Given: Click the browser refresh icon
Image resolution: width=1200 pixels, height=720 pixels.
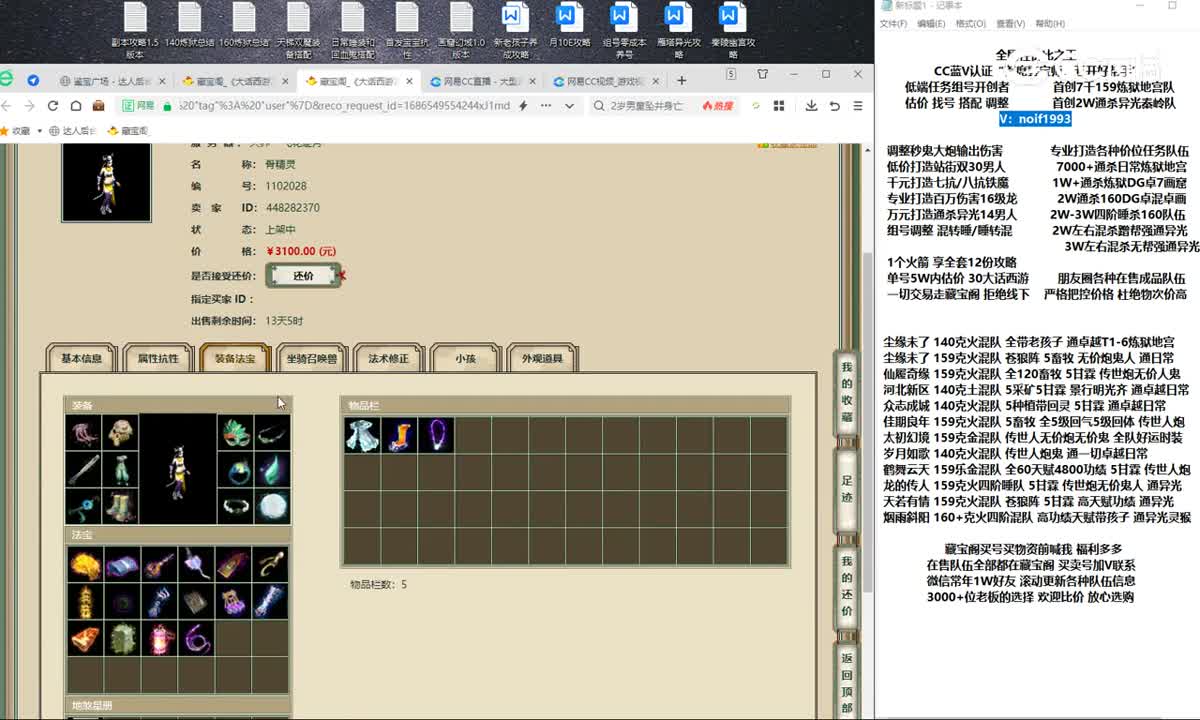Looking at the screenshot, I should pos(52,106).
